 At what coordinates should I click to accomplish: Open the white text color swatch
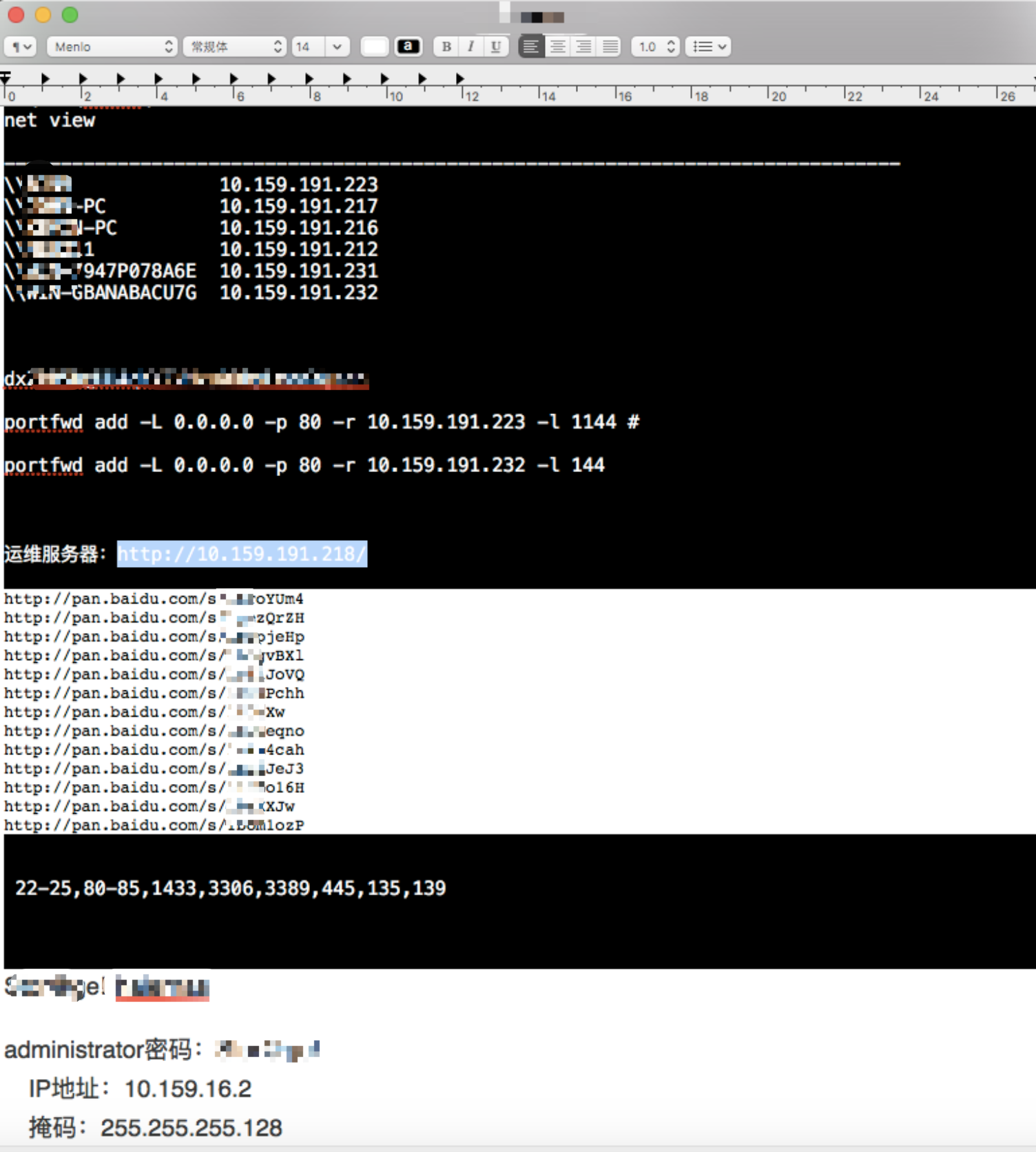tap(375, 47)
